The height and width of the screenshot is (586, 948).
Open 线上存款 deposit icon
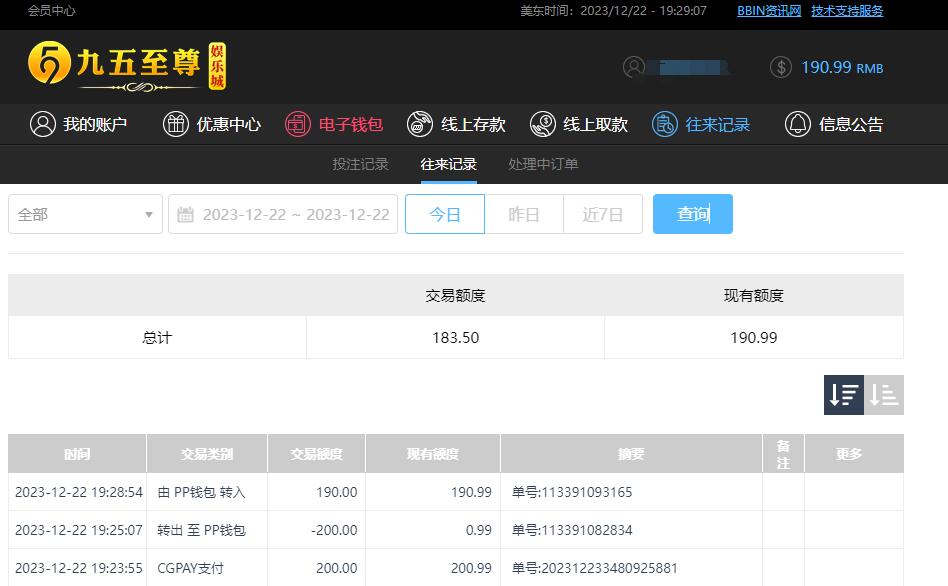coord(420,124)
